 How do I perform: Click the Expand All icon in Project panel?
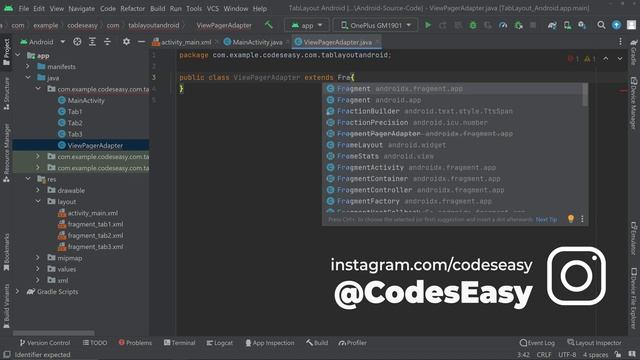(x=92, y=42)
